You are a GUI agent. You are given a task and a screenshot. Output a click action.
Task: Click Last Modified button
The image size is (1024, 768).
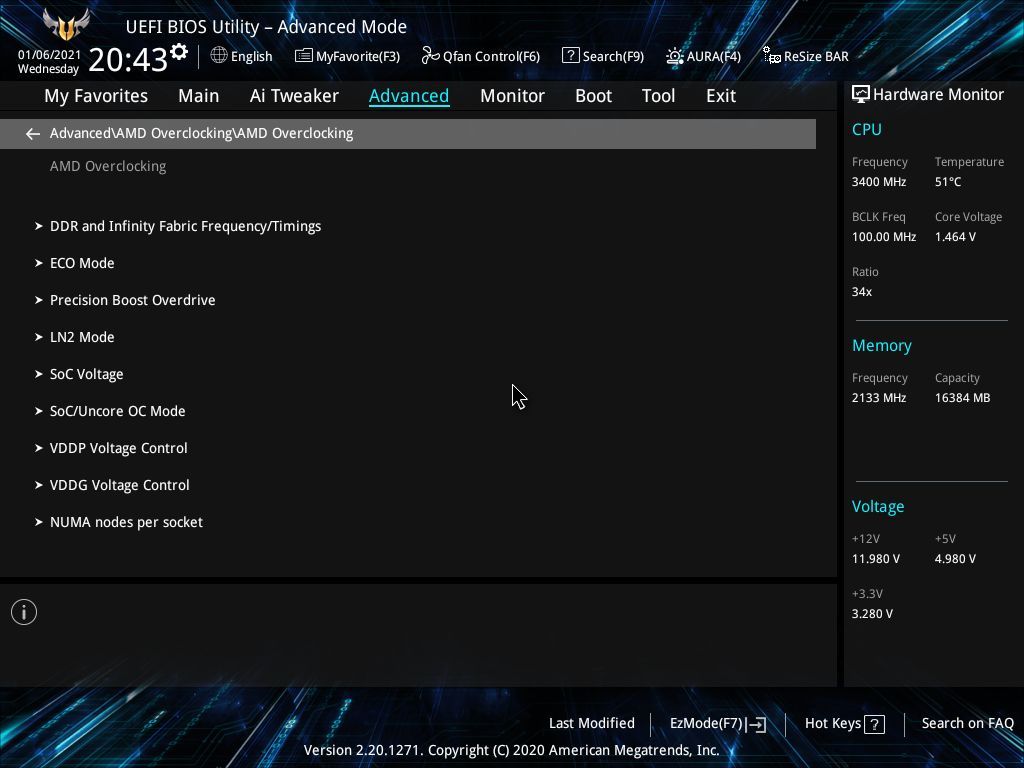click(x=592, y=723)
